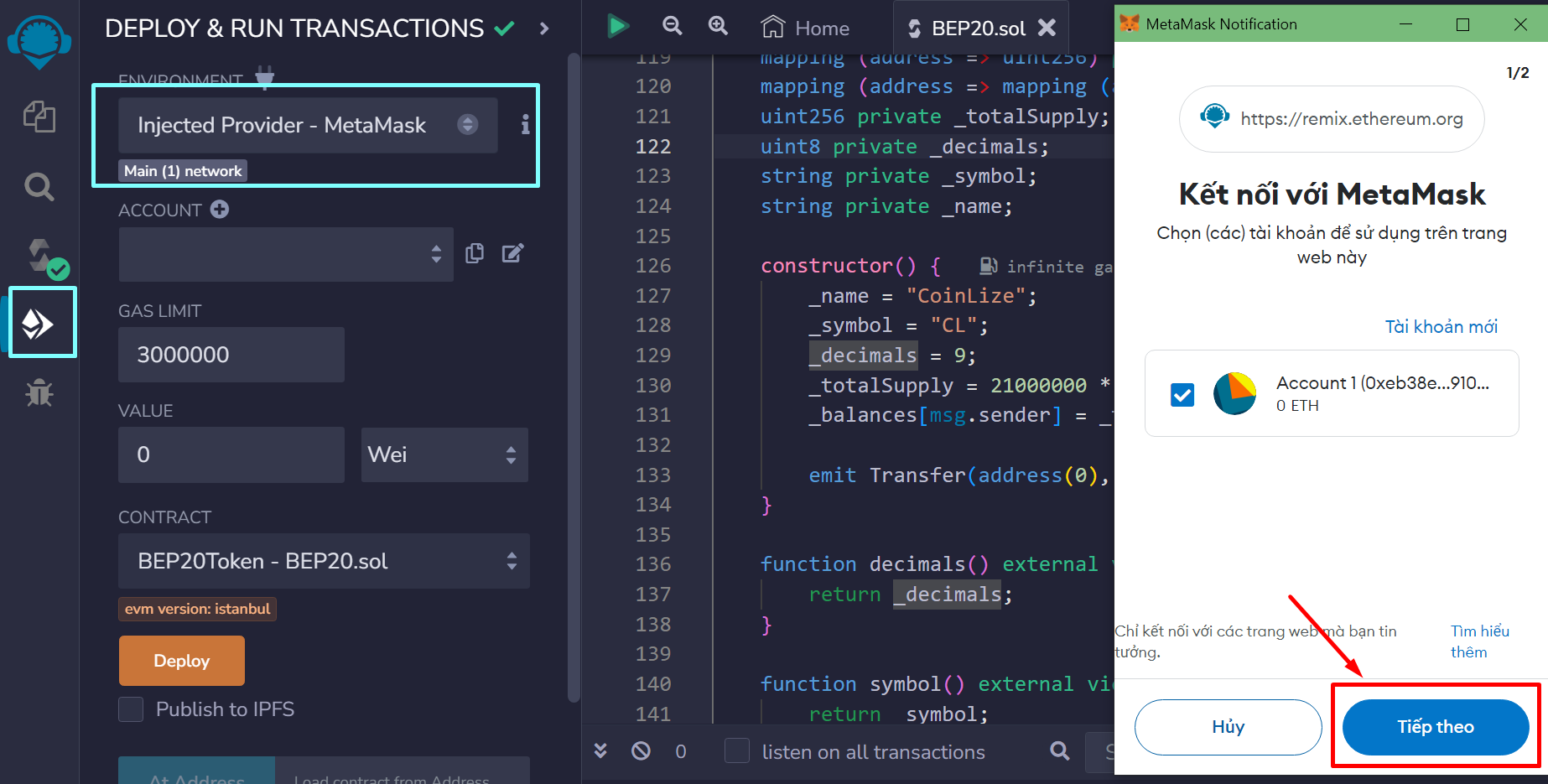
Task: Open Deploy & run transactions sidebar icon
Action: click(x=39, y=323)
